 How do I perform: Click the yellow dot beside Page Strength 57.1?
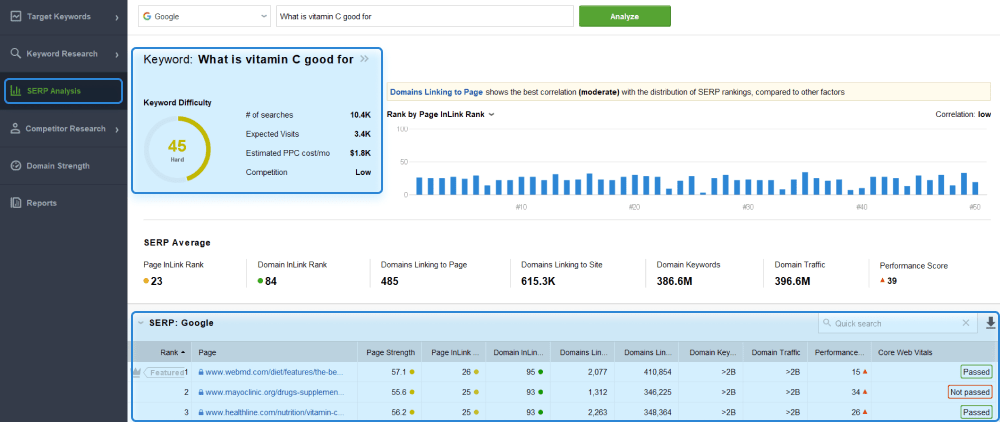point(413,372)
